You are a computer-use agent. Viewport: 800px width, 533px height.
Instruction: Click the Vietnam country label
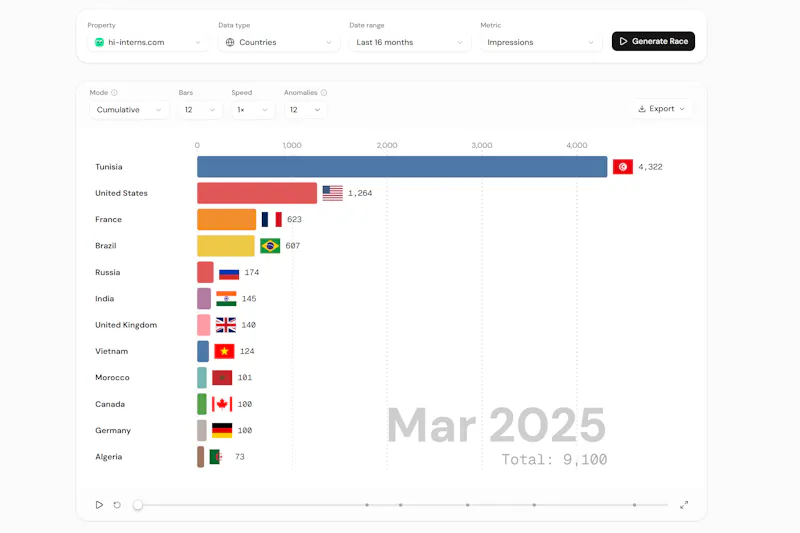[x=111, y=351]
